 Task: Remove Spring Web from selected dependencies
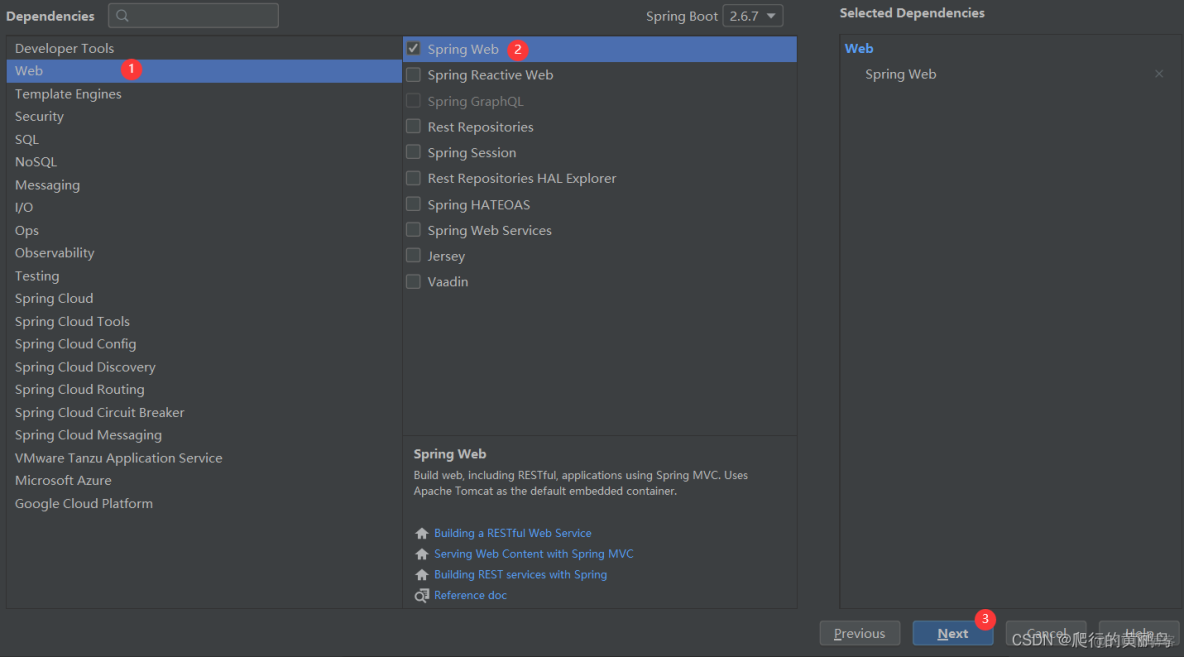1159,74
